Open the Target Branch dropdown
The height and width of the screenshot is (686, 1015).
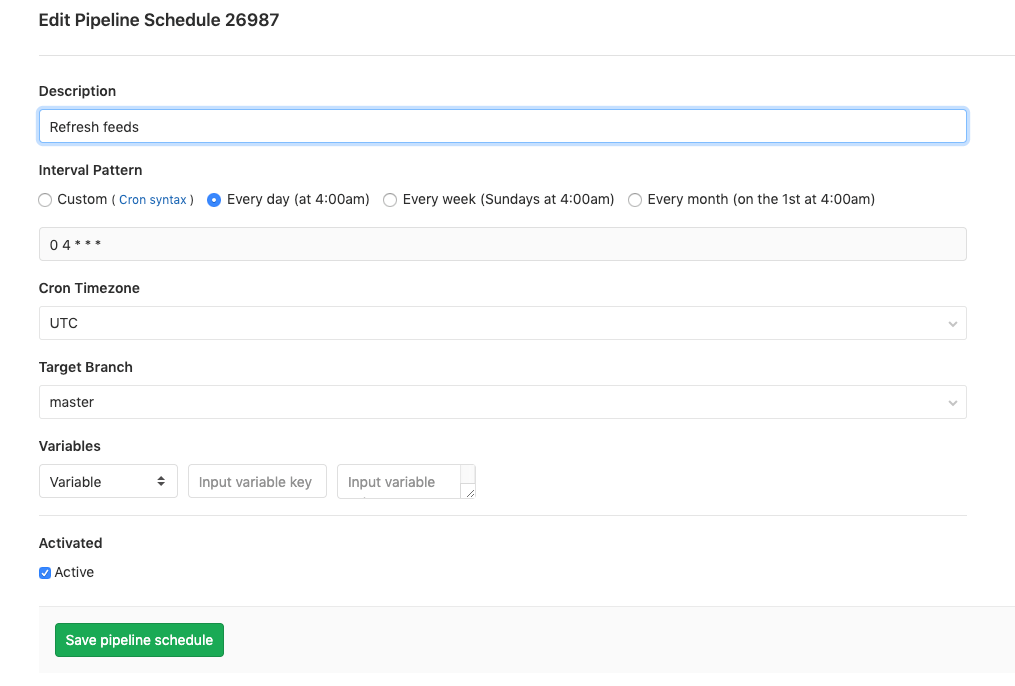click(500, 402)
